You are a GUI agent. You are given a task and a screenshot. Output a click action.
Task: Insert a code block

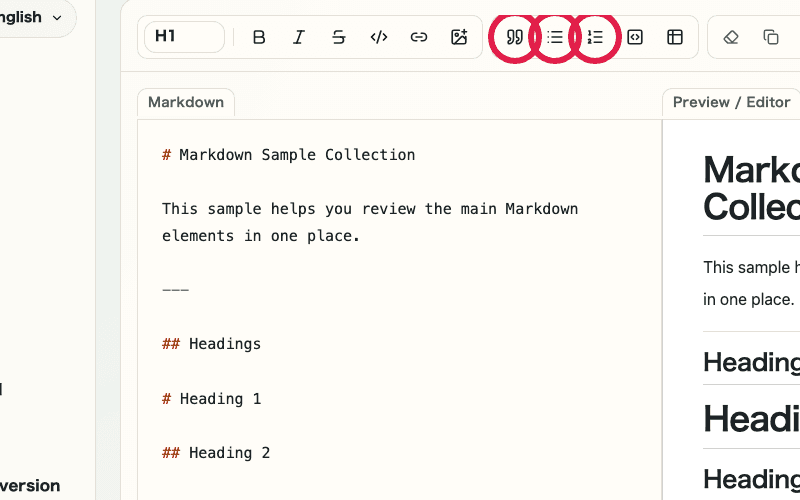point(635,37)
